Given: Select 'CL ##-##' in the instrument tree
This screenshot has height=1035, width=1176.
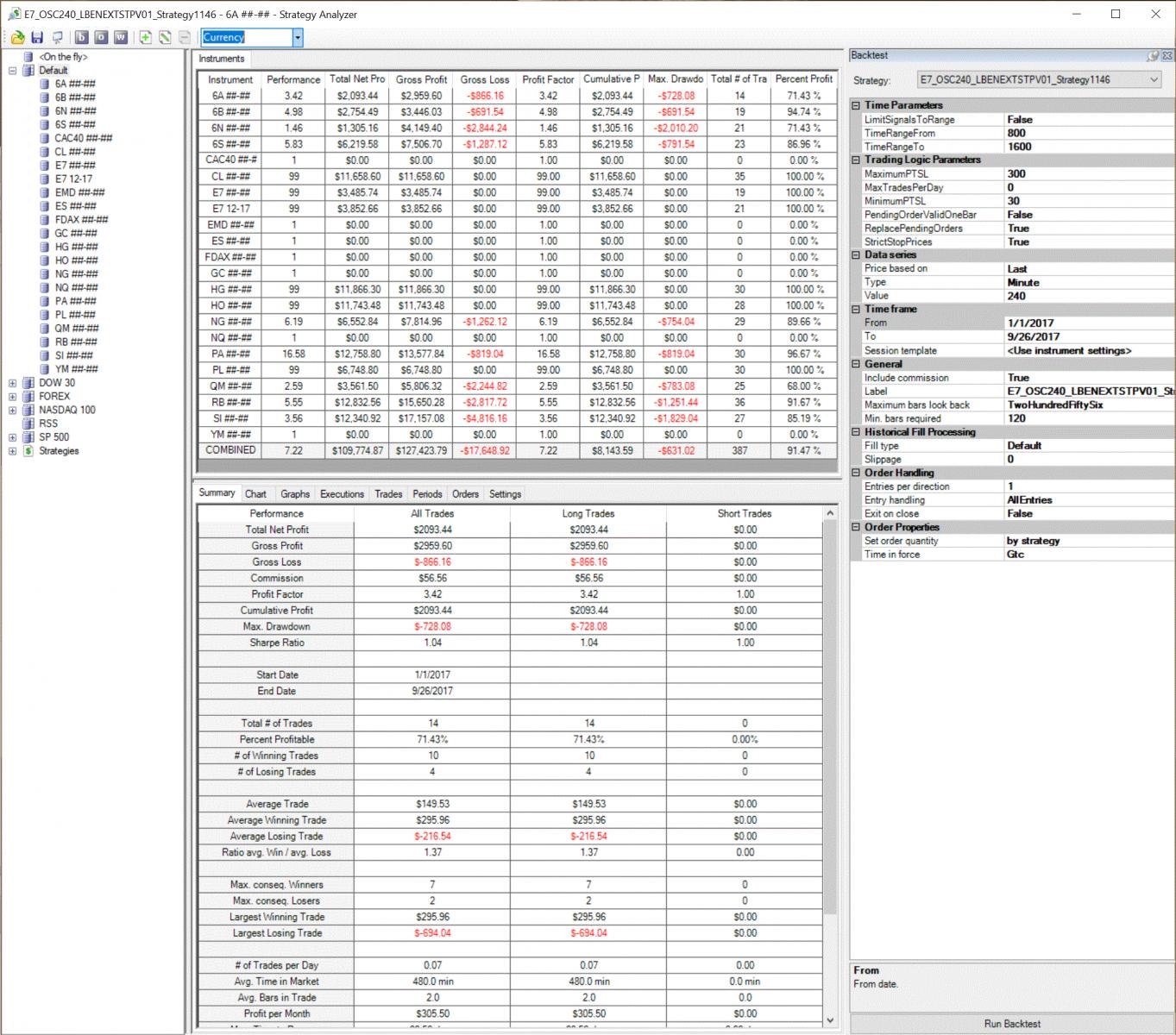Looking at the screenshot, I should pyautogui.click(x=75, y=152).
